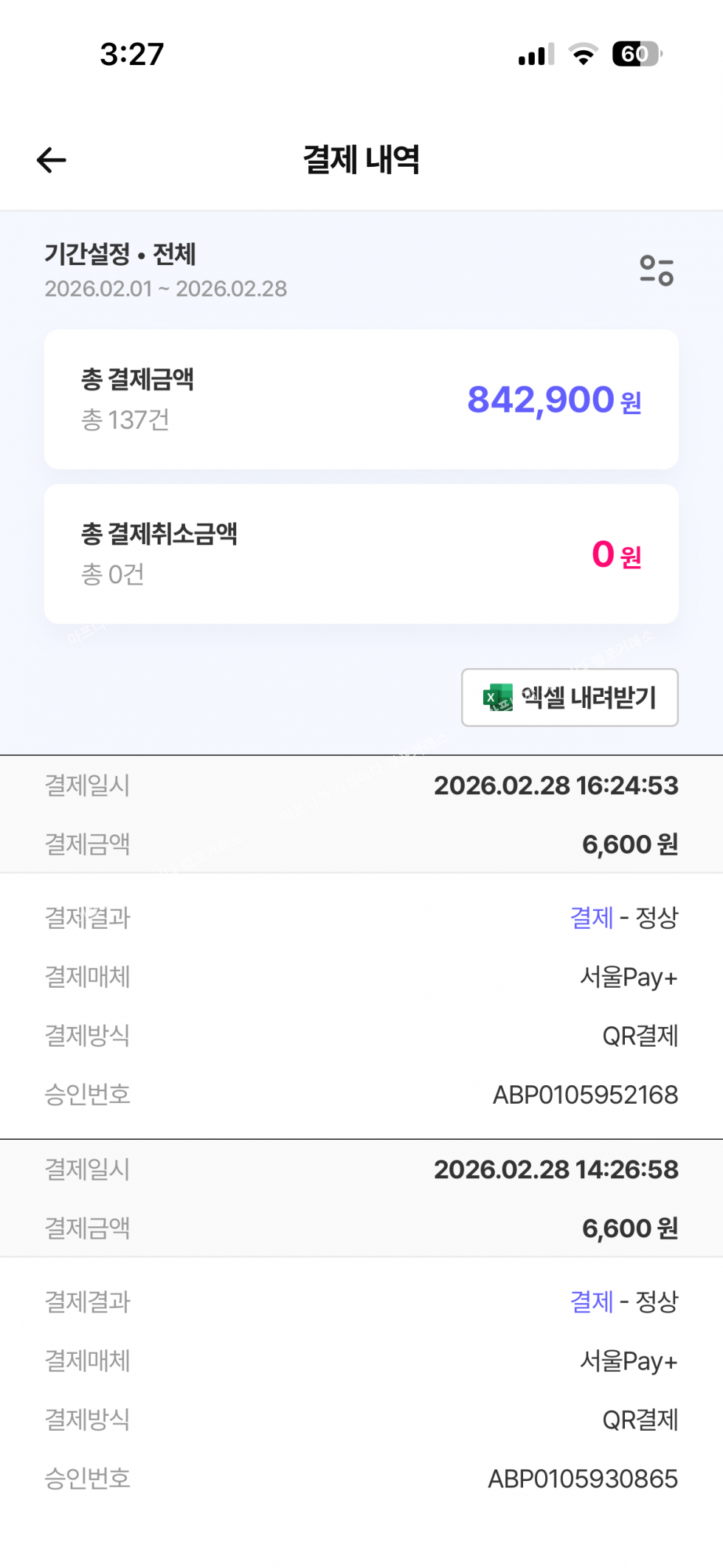This screenshot has height=1568, width=723.
Task: Tap the blue 결제 status link in second record
Action: pyautogui.click(x=592, y=1301)
